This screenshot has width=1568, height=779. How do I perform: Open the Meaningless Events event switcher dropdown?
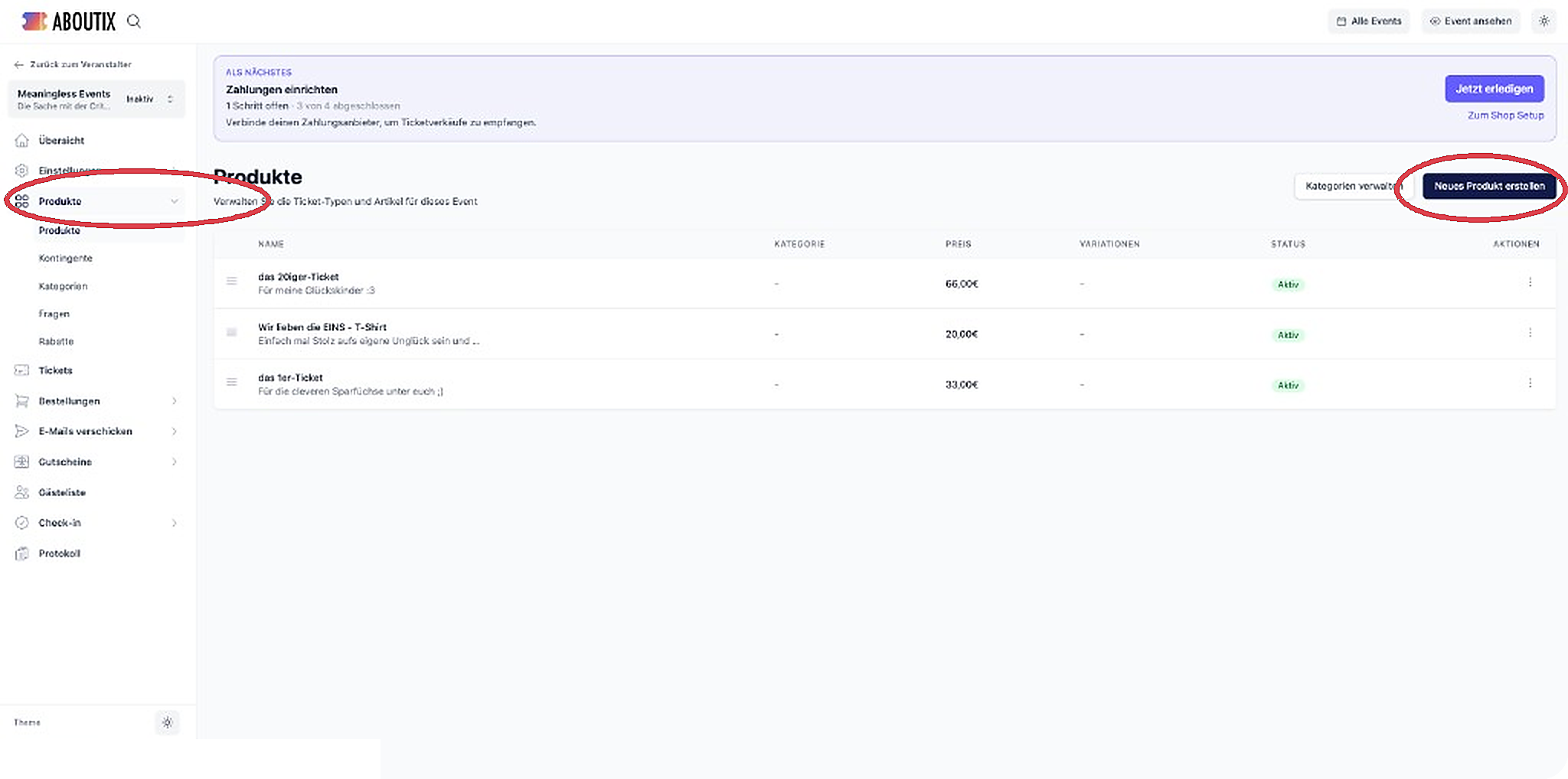pos(96,99)
